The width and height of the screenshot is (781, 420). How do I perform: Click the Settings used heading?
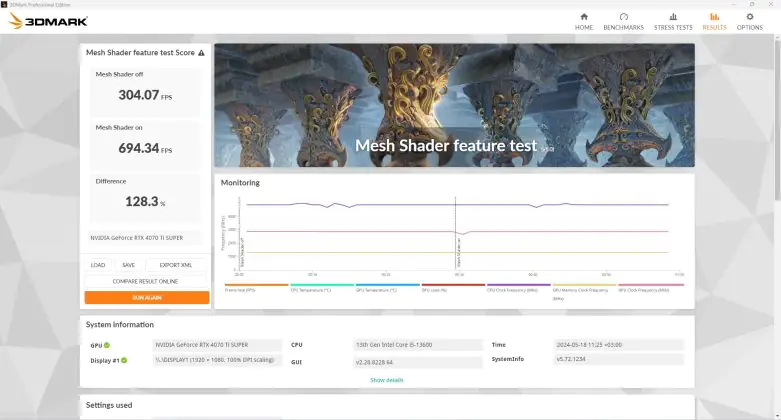[109, 406]
